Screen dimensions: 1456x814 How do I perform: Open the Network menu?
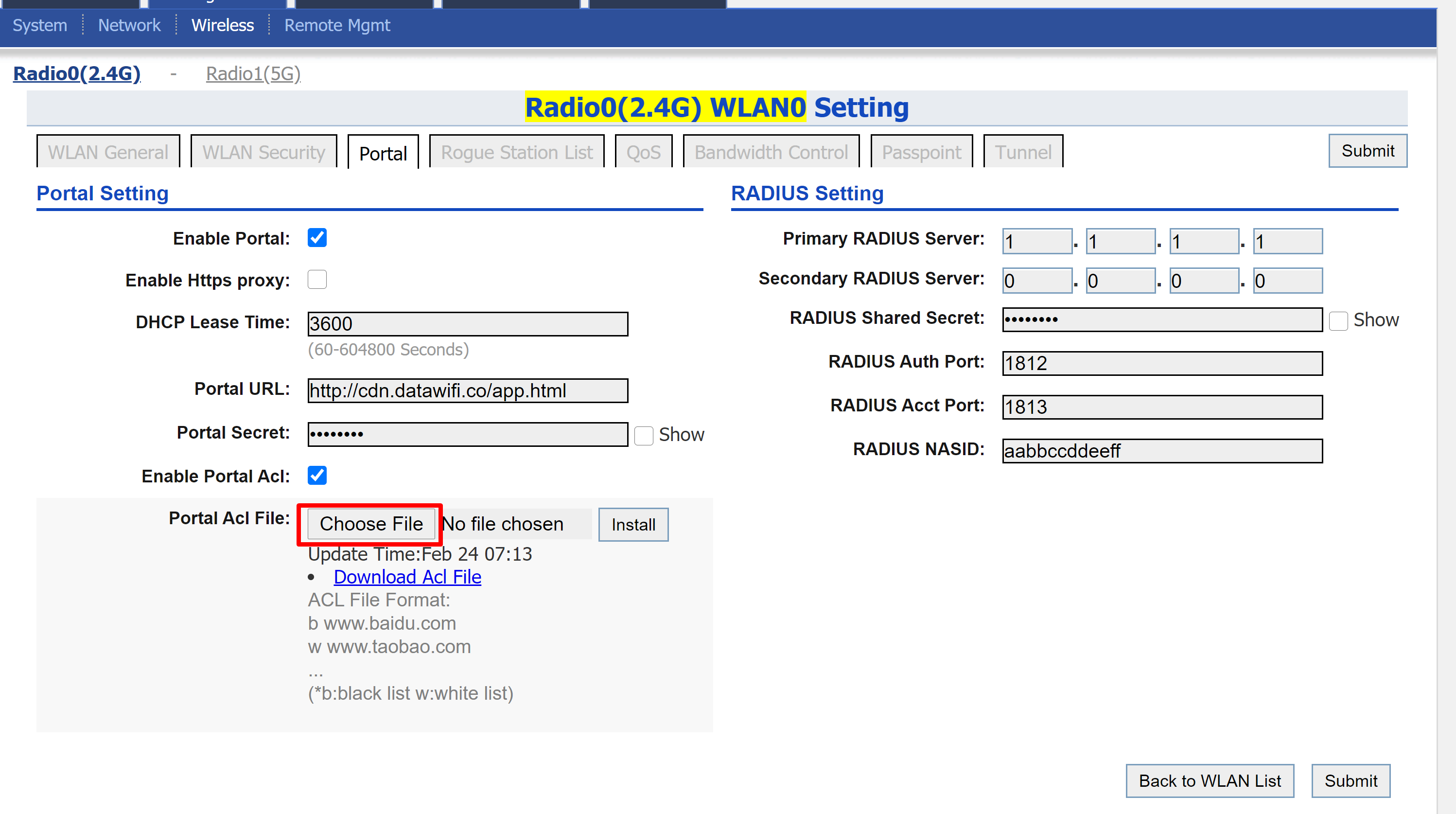(x=129, y=25)
